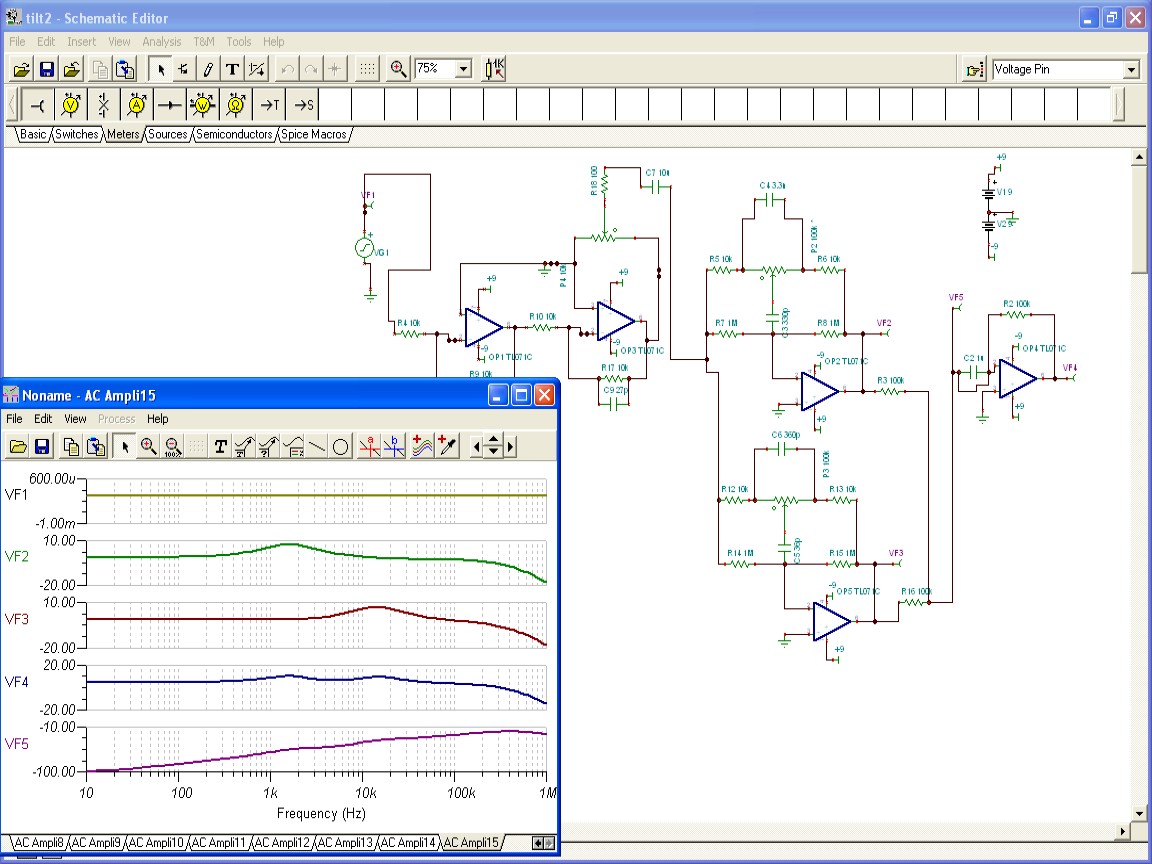The width and height of the screenshot is (1152, 864).
Task: Select the arrow T test point component
Action: click(x=270, y=105)
